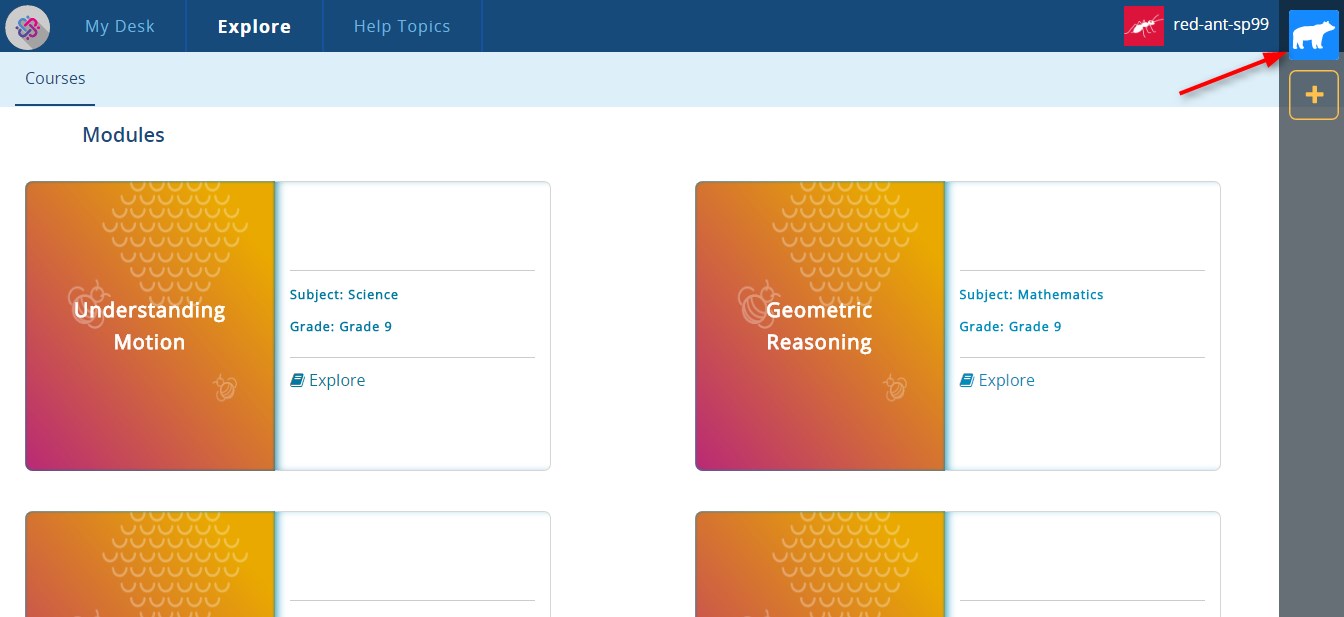This screenshot has width=1344, height=617.
Task: Click Explore text link for Geometric Reasoning
Action: (x=1006, y=380)
